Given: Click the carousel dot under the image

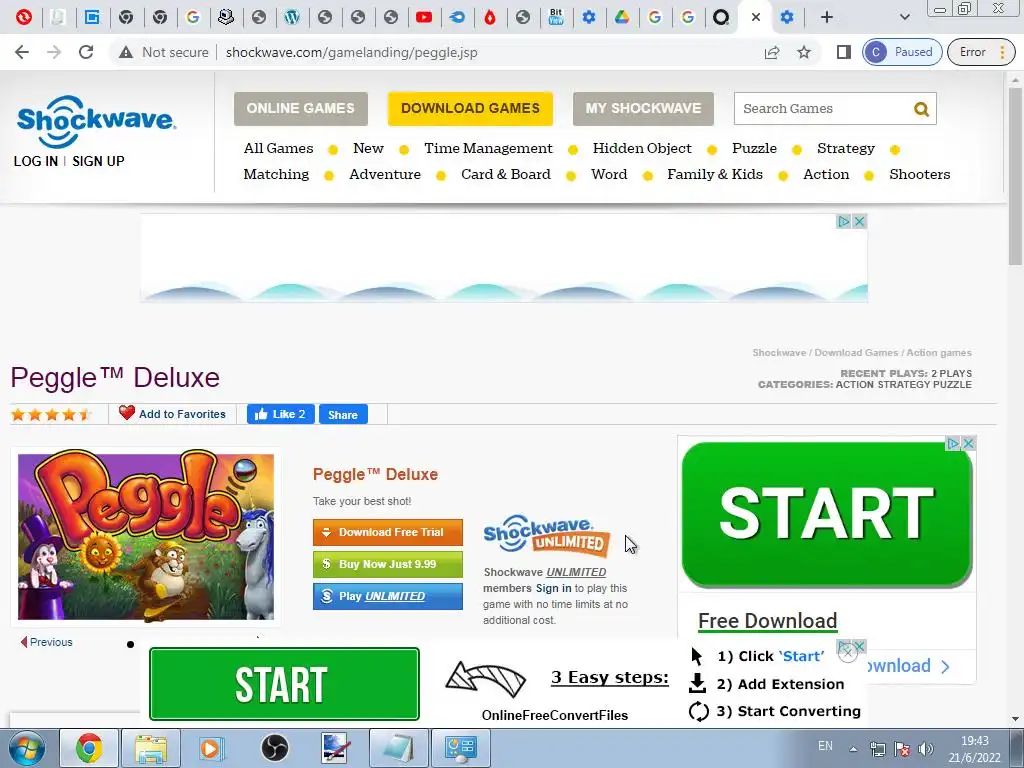Looking at the screenshot, I should click(131, 645).
